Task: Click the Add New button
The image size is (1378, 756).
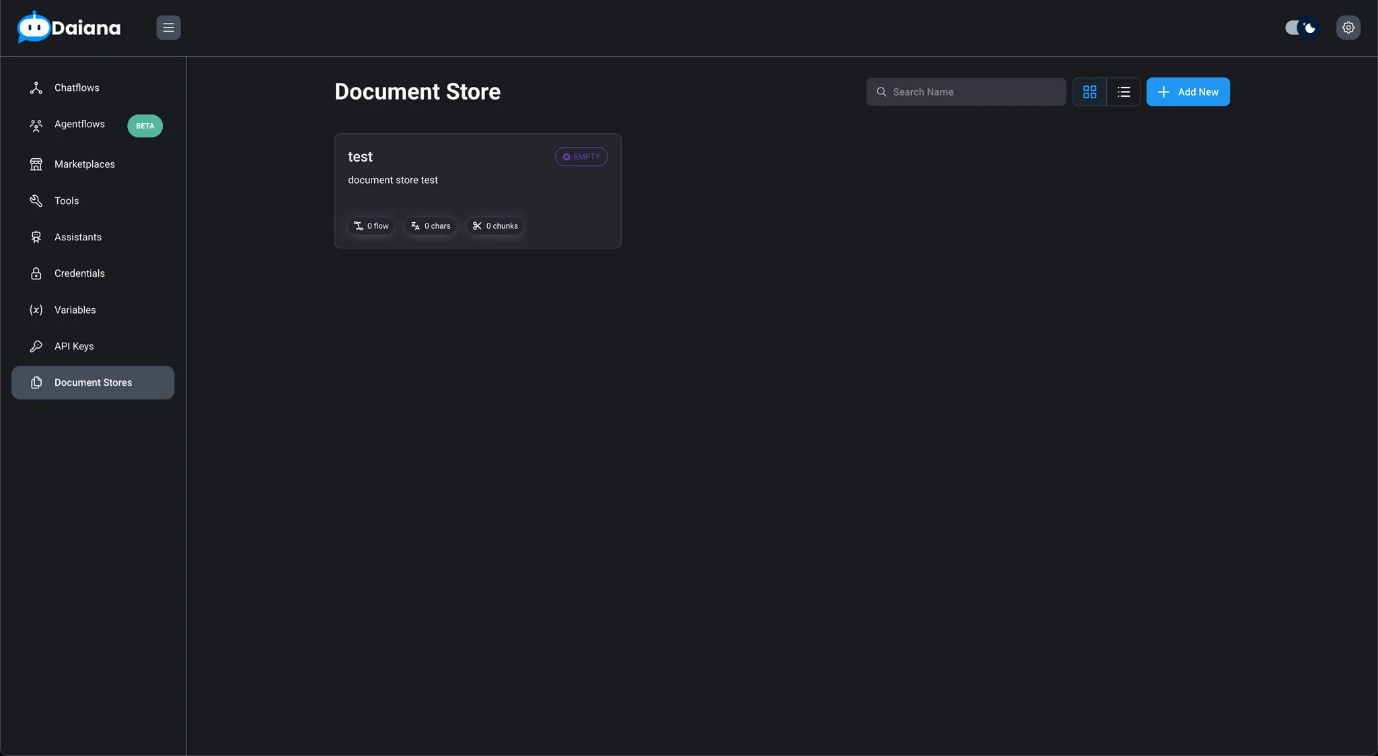Action: pos(1188,92)
